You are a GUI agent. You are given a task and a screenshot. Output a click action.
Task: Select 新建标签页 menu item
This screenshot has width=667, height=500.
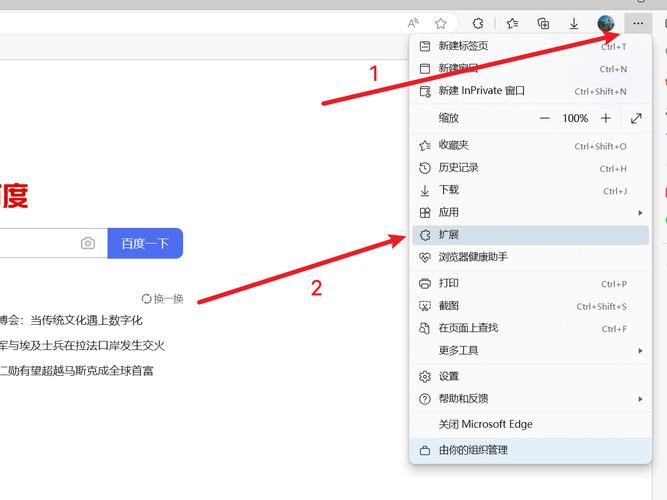coord(530,46)
